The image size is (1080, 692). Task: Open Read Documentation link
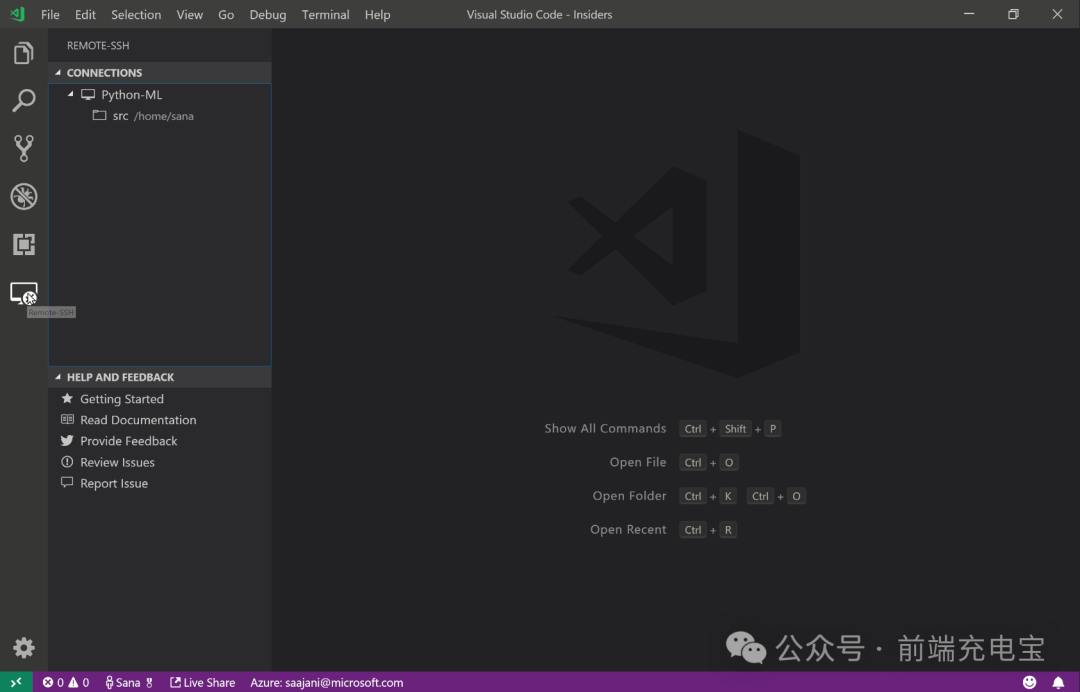pyautogui.click(x=138, y=420)
